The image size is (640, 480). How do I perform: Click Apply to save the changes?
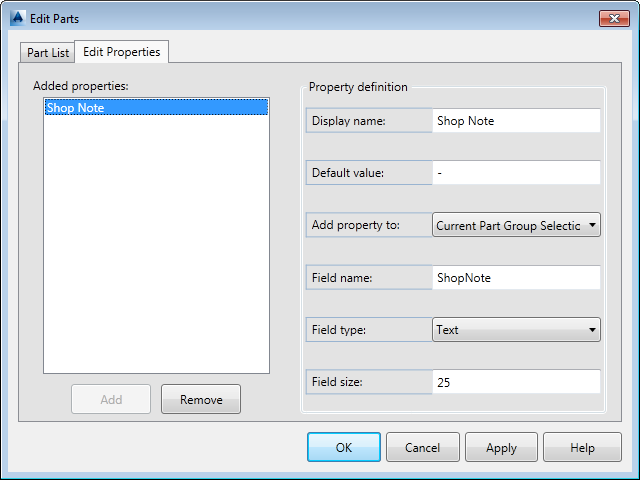[x=501, y=448]
